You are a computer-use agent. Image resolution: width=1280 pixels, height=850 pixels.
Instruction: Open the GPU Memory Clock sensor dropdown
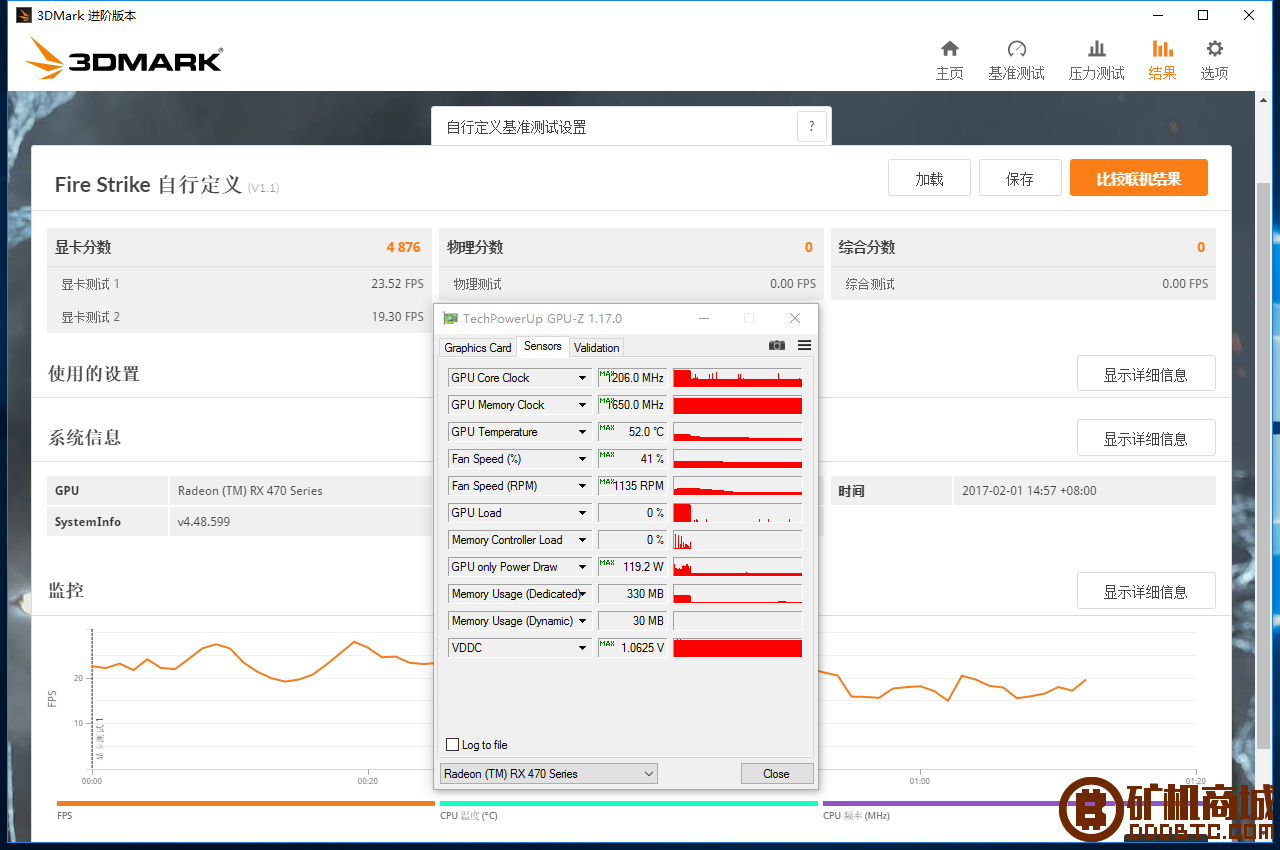(x=583, y=405)
